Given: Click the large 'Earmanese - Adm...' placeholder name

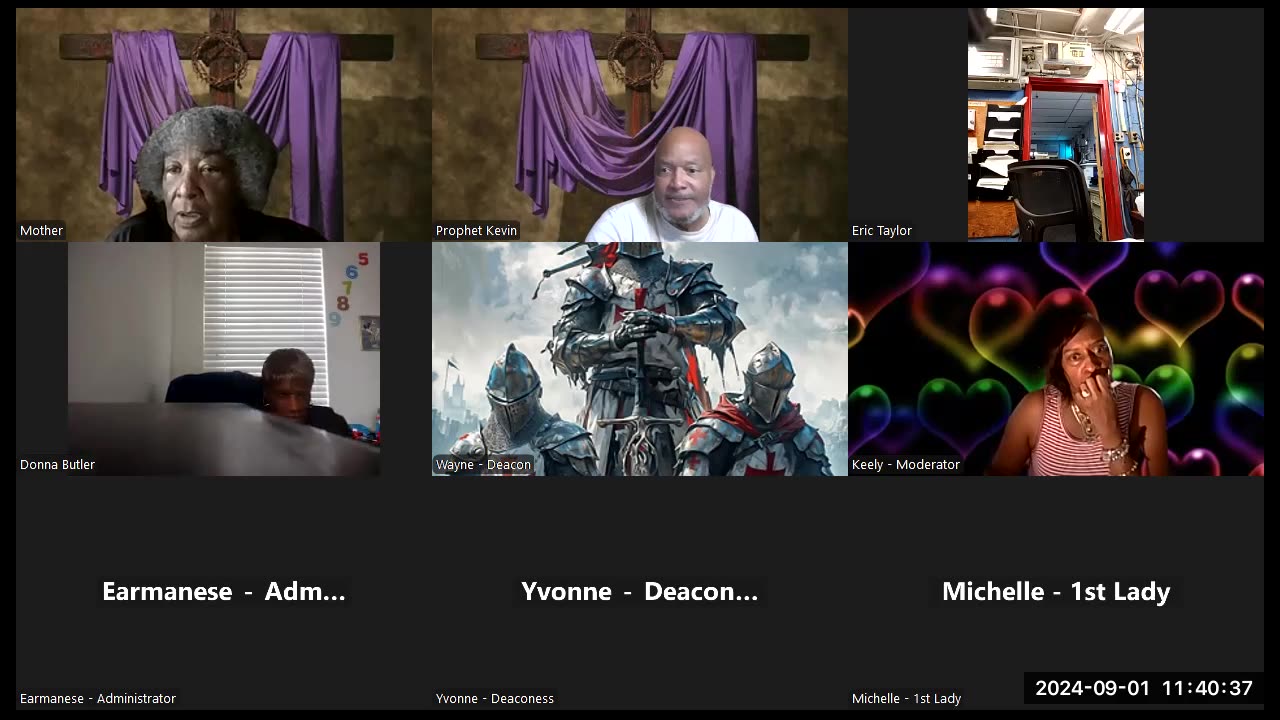Looking at the screenshot, I should pyautogui.click(x=224, y=591).
